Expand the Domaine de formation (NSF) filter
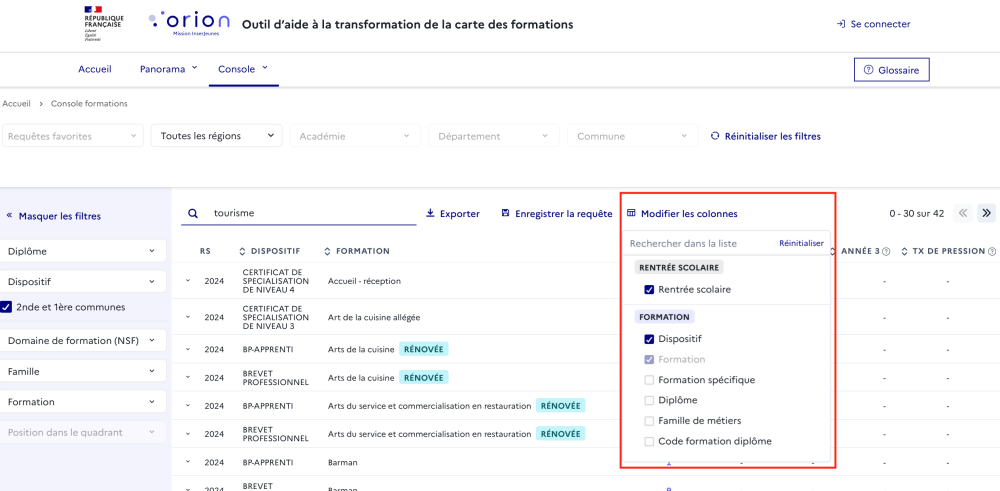The height and width of the screenshot is (491, 1000). (84, 341)
